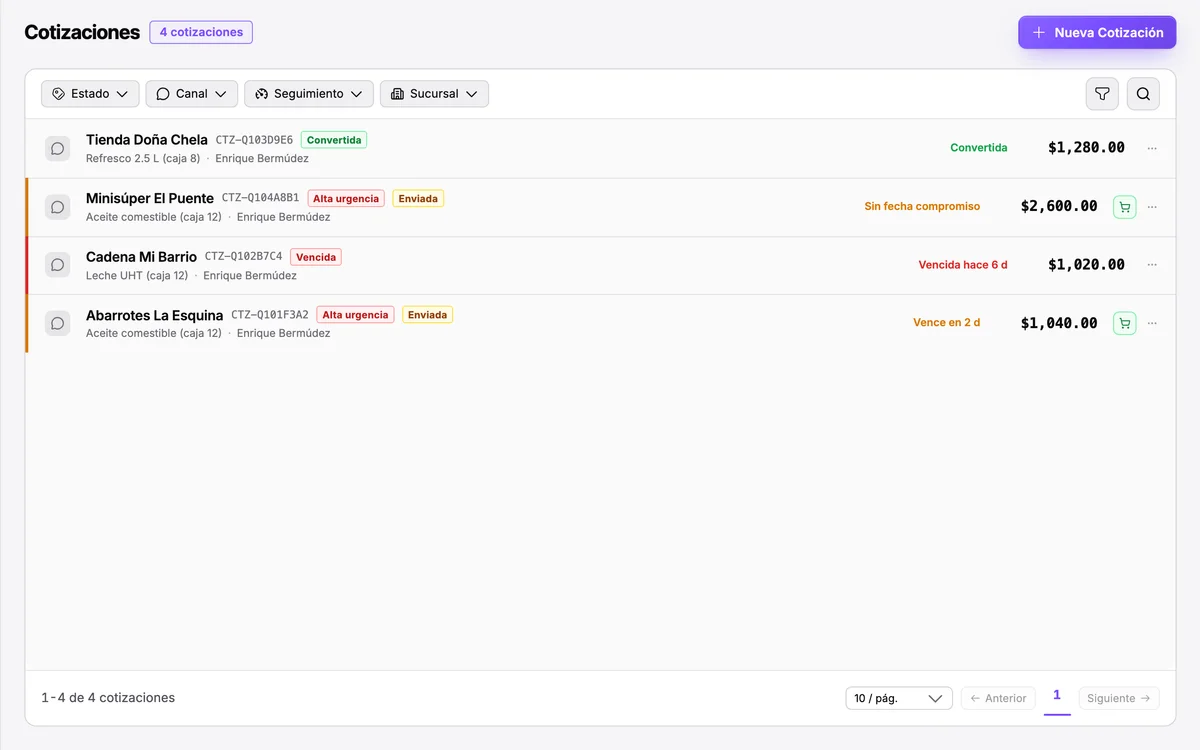Image resolution: width=1200 pixels, height=750 pixels.
Task: Click the Anterior pagination button
Action: coord(998,698)
